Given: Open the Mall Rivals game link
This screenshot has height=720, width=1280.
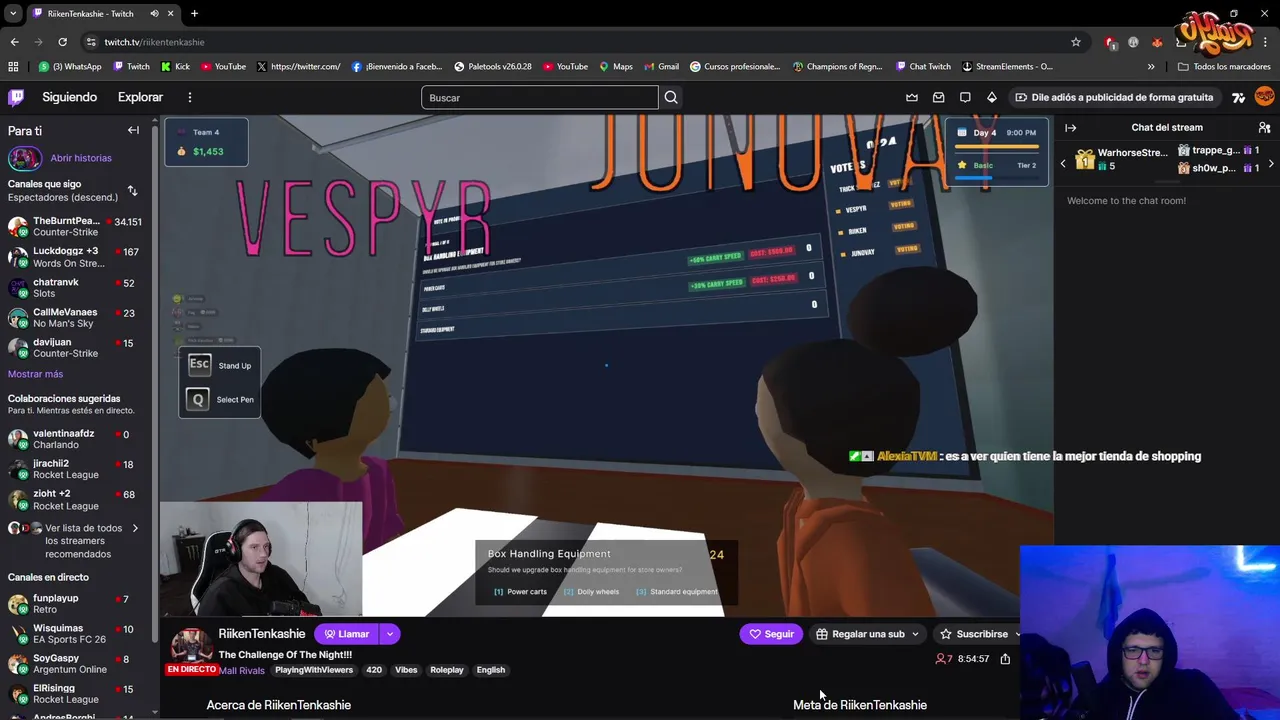Looking at the screenshot, I should pyautogui.click(x=241, y=670).
